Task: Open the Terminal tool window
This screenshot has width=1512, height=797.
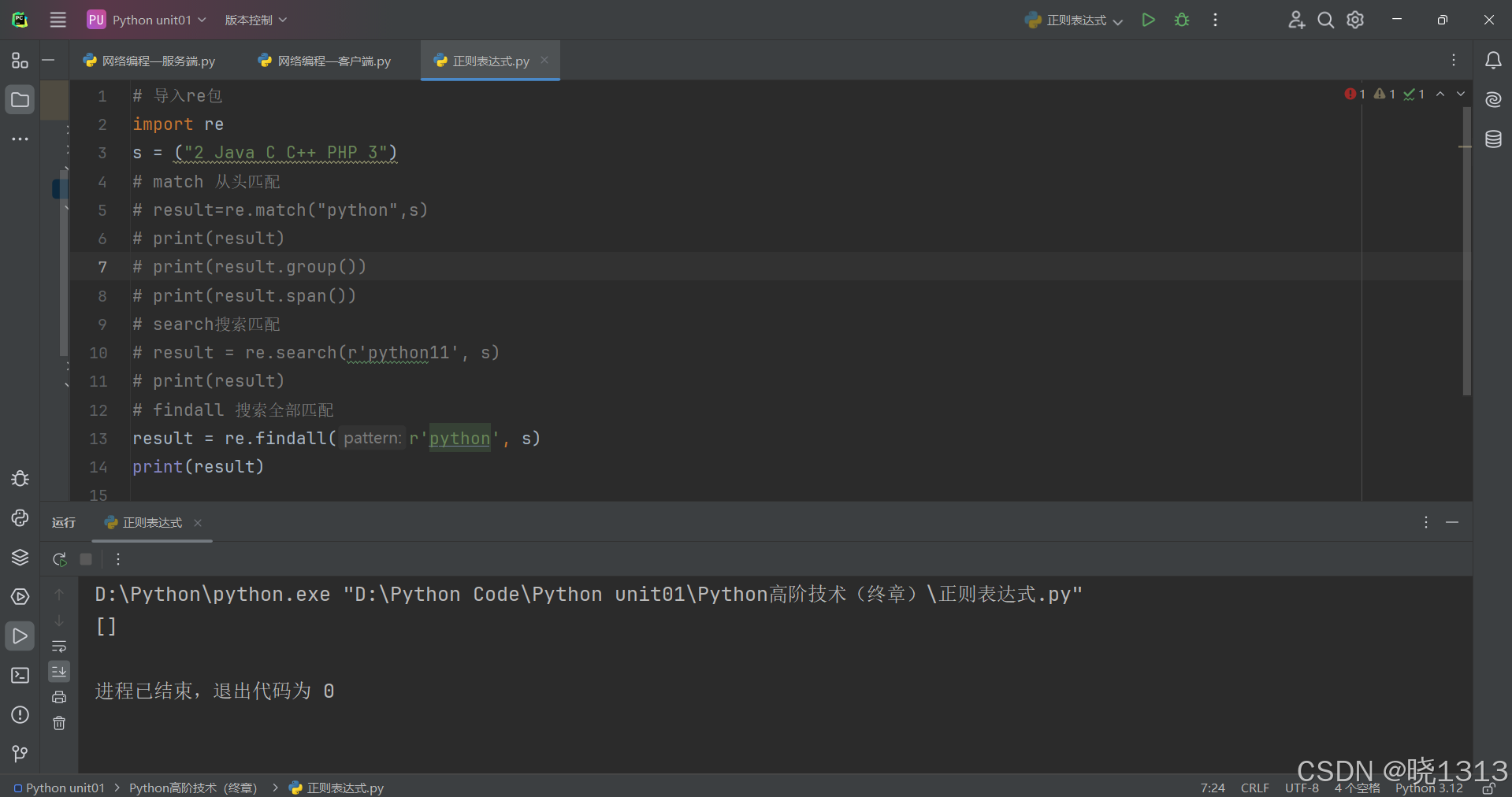Action: coord(20,675)
